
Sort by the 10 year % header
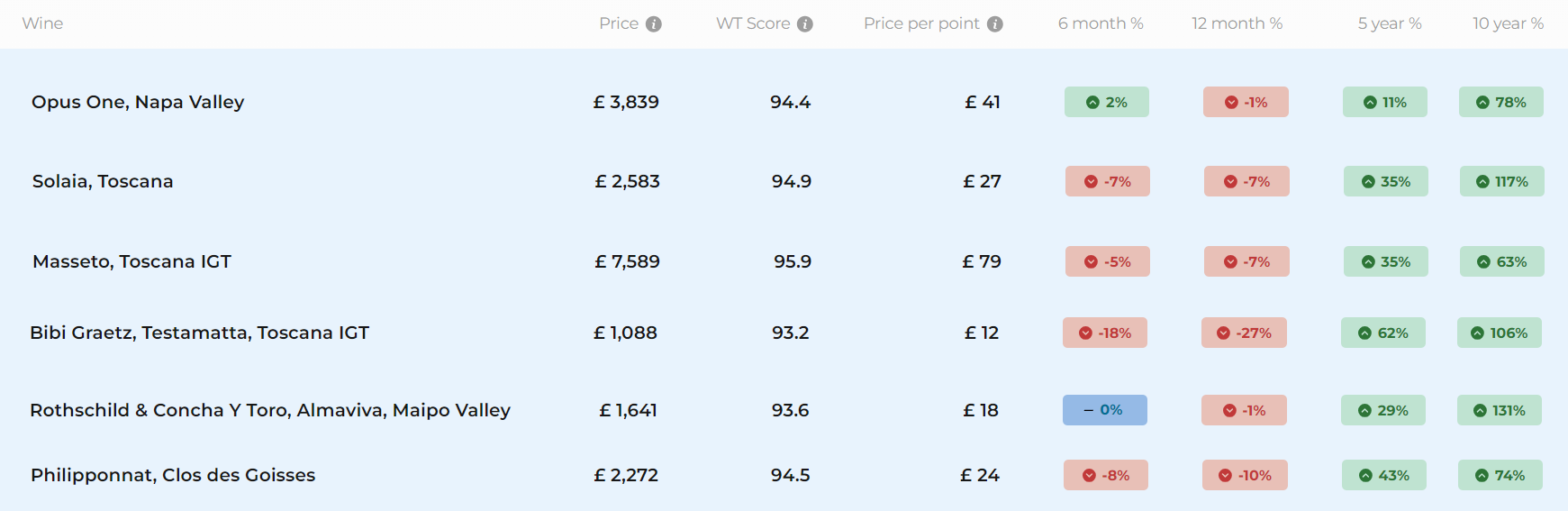[1508, 23]
